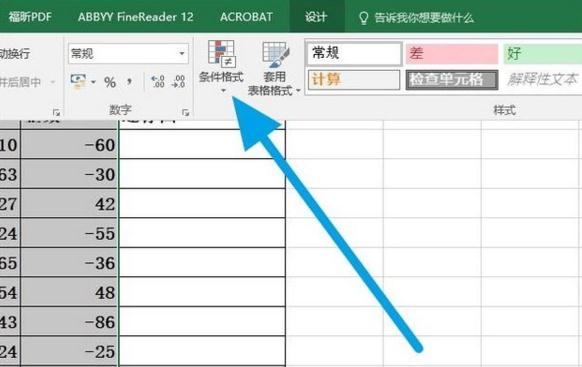Open the alignment group dialog launcher
The width and height of the screenshot is (582, 367).
point(56,112)
